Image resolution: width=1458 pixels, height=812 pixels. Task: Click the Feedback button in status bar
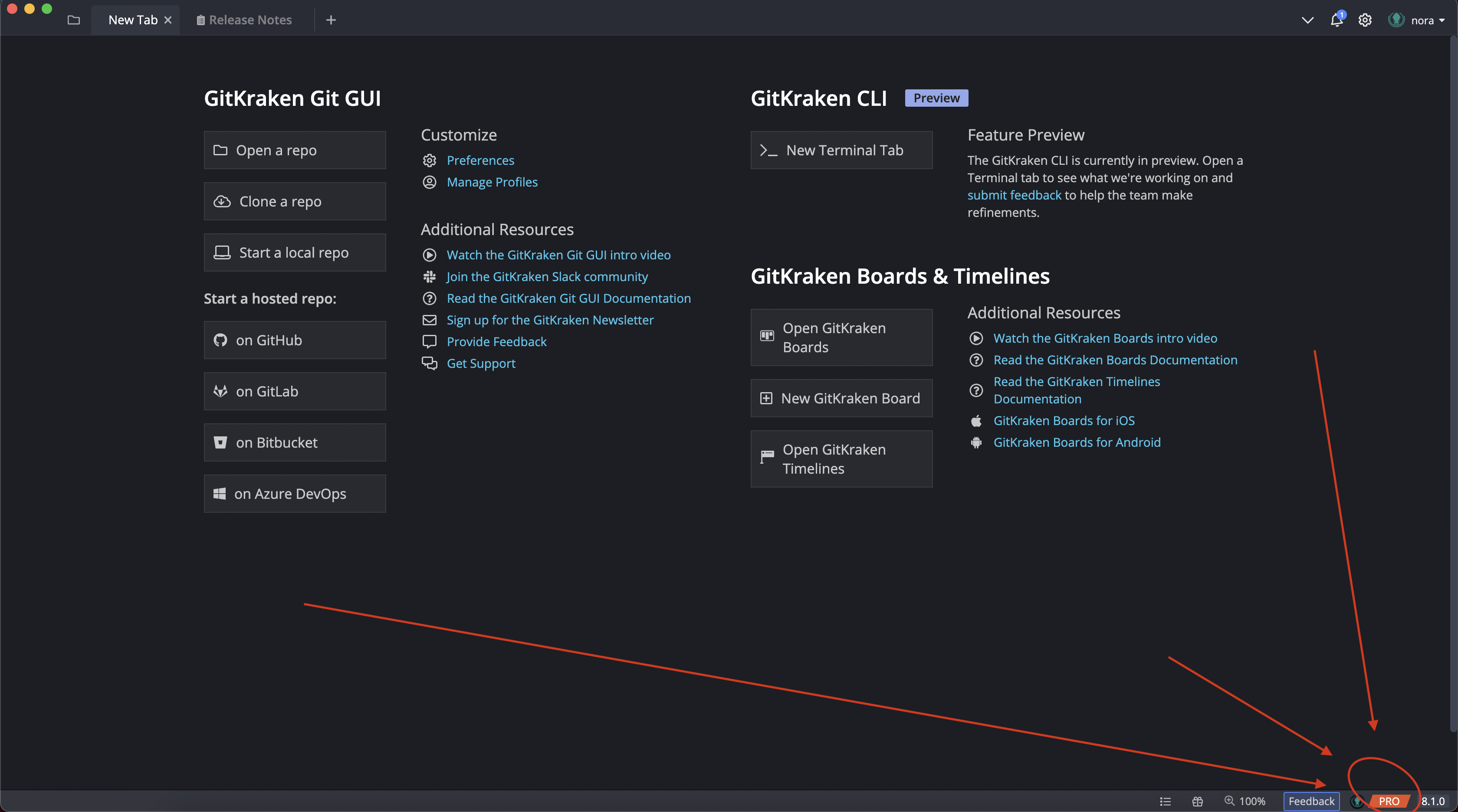point(1311,801)
